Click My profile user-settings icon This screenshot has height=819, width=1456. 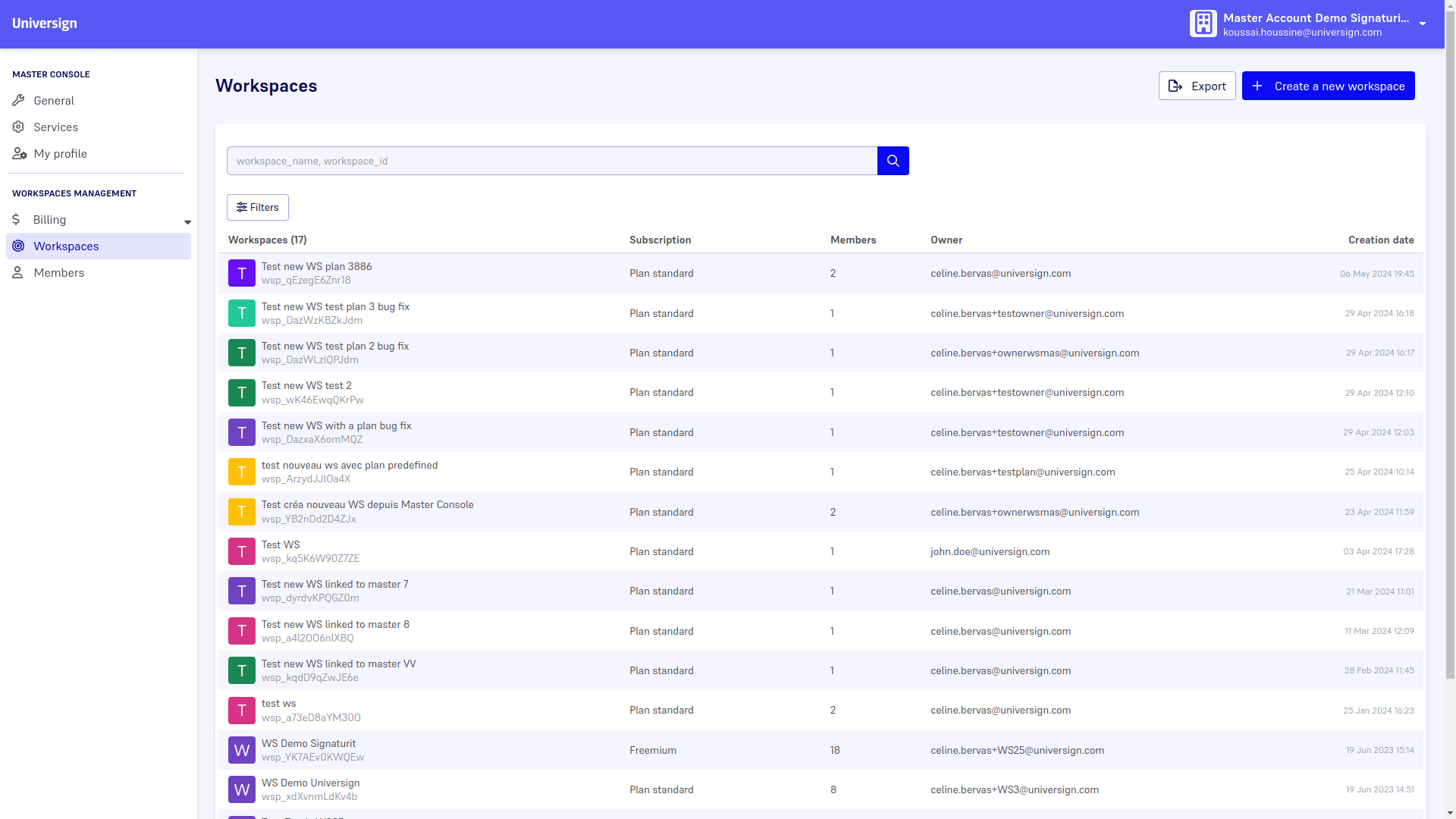coord(19,153)
